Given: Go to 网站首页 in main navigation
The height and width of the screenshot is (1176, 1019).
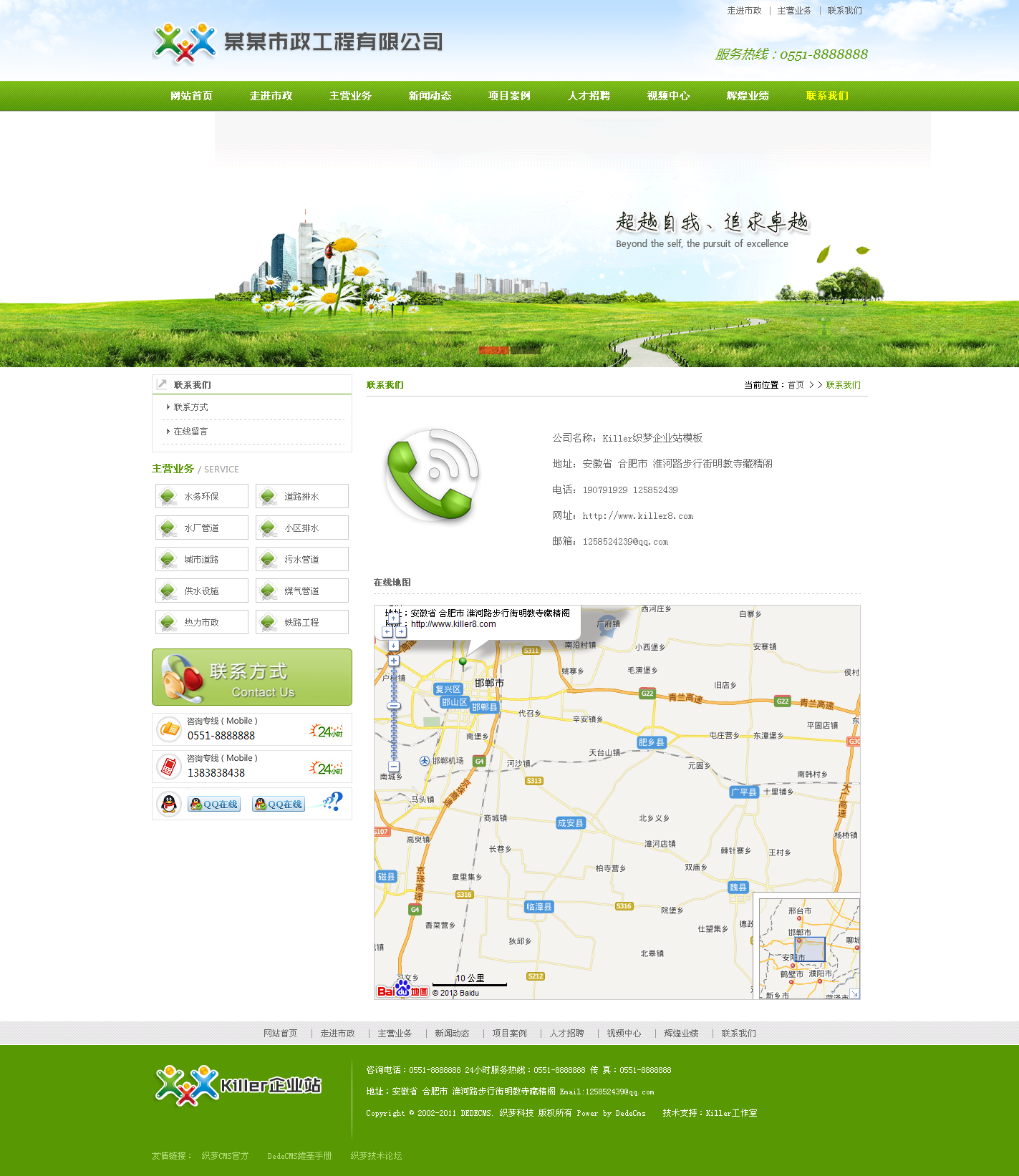Looking at the screenshot, I should (x=191, y=96).
